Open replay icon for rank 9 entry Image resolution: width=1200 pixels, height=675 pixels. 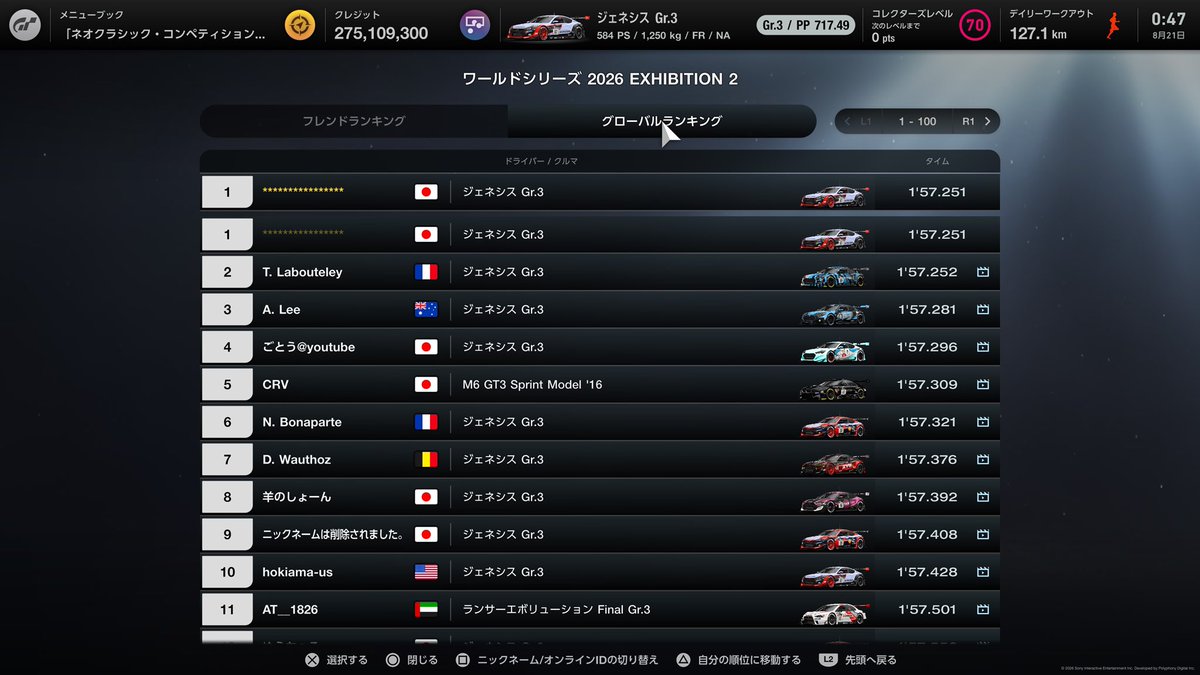(983, 535)
